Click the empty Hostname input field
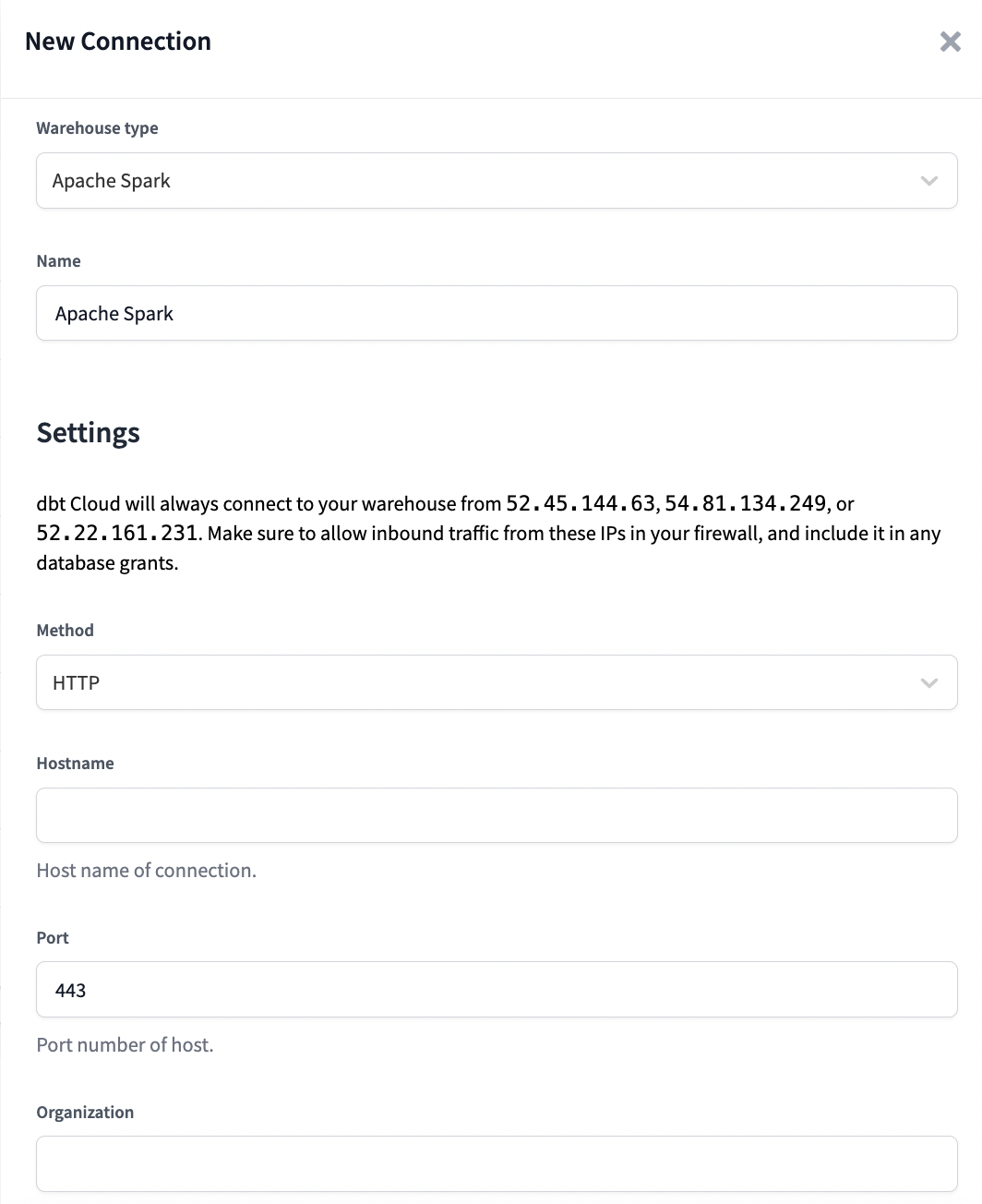Image resolution: width=982 pixels, height=1204 pixels. 497,815
